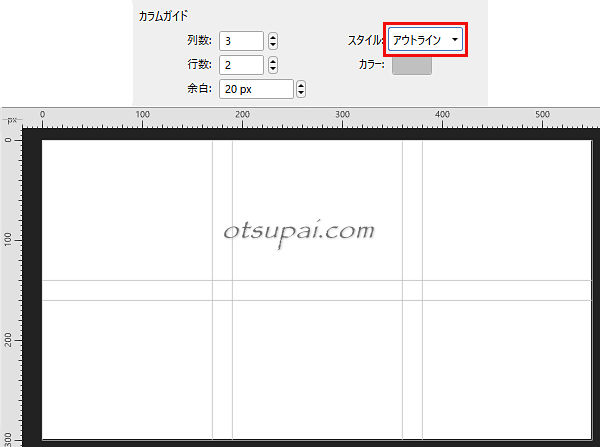This screenshot has height=447, width=600.
Task: Click the otsupai.com watermark text on canvas
Action: pos(299,231)
